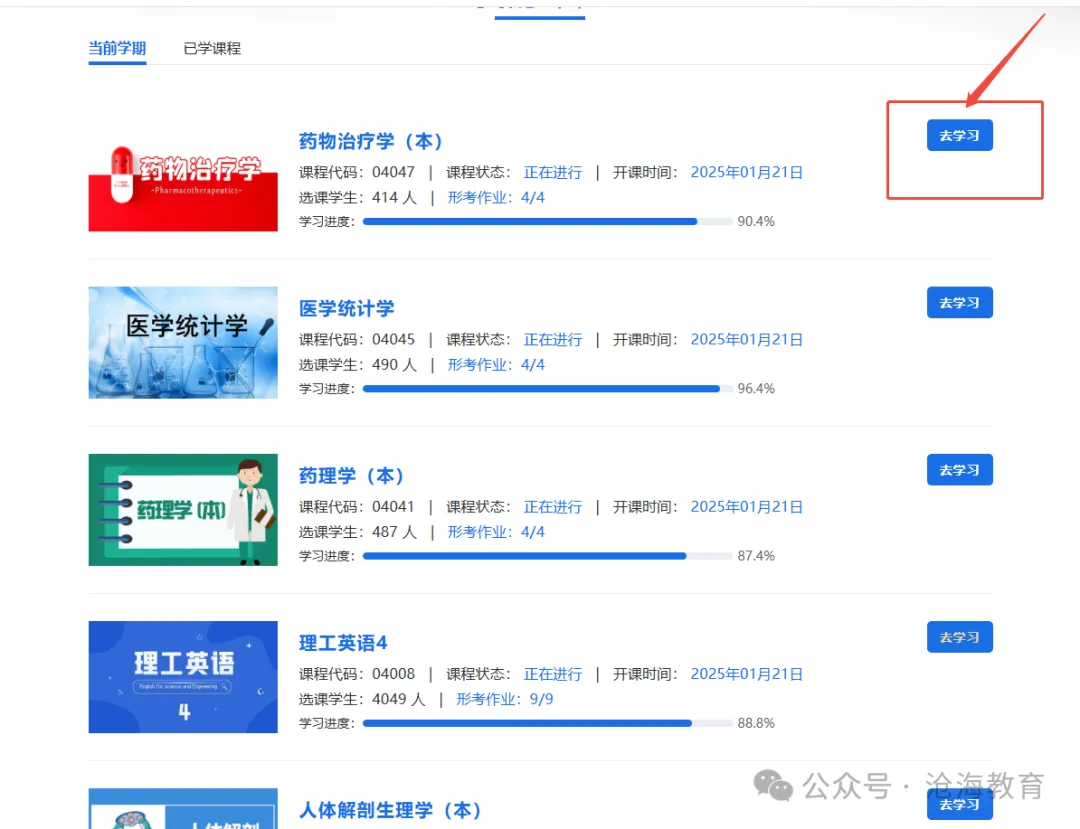Viewport: 1080px width, 829px height.
Task: Open 形考作业: 4/4 for 药物治疗学
Action: (x=496, y=198)
